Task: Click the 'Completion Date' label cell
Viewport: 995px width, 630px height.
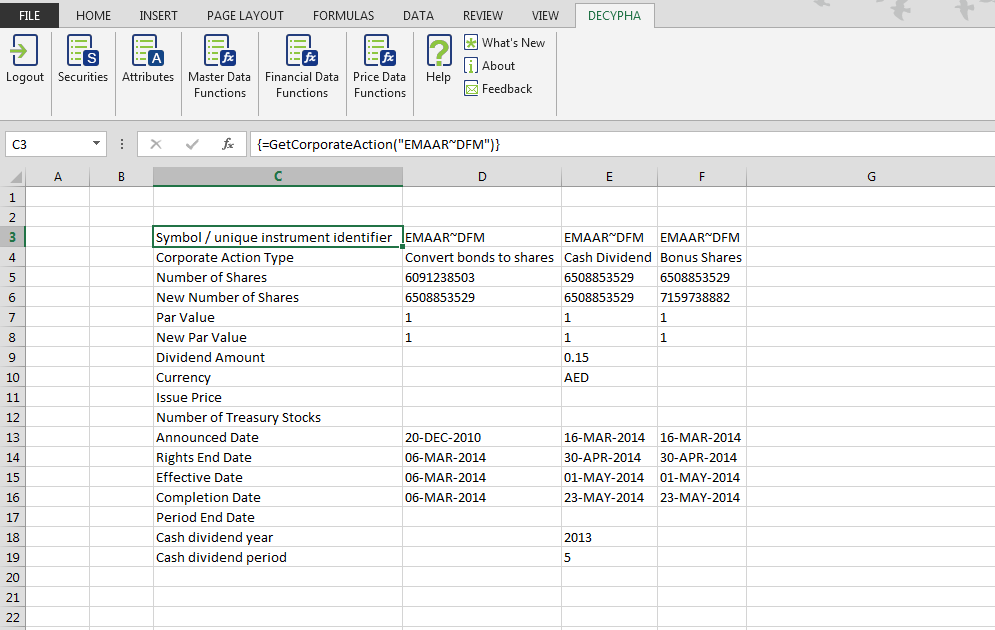Action: click(x=278, y=497)
